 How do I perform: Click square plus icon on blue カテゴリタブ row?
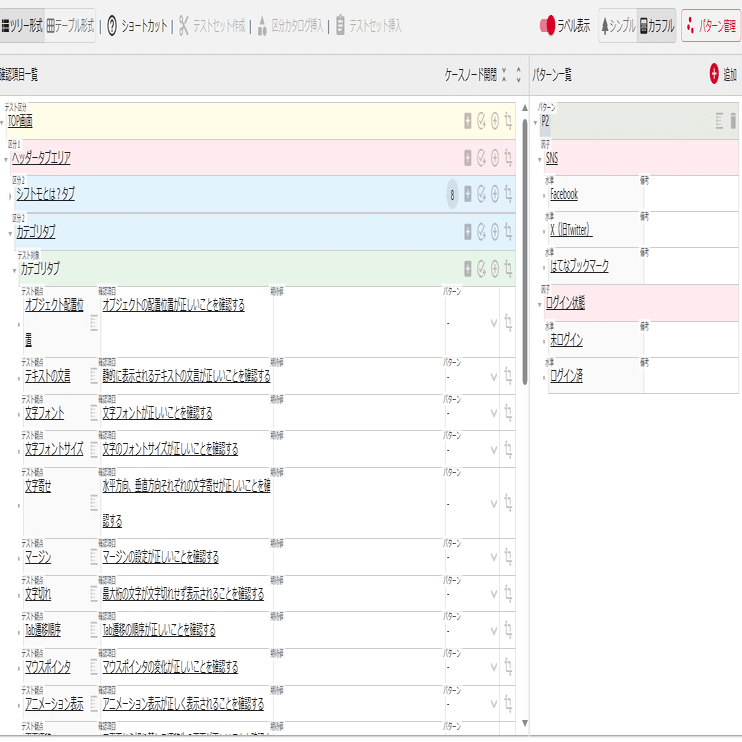click(468, 231)
